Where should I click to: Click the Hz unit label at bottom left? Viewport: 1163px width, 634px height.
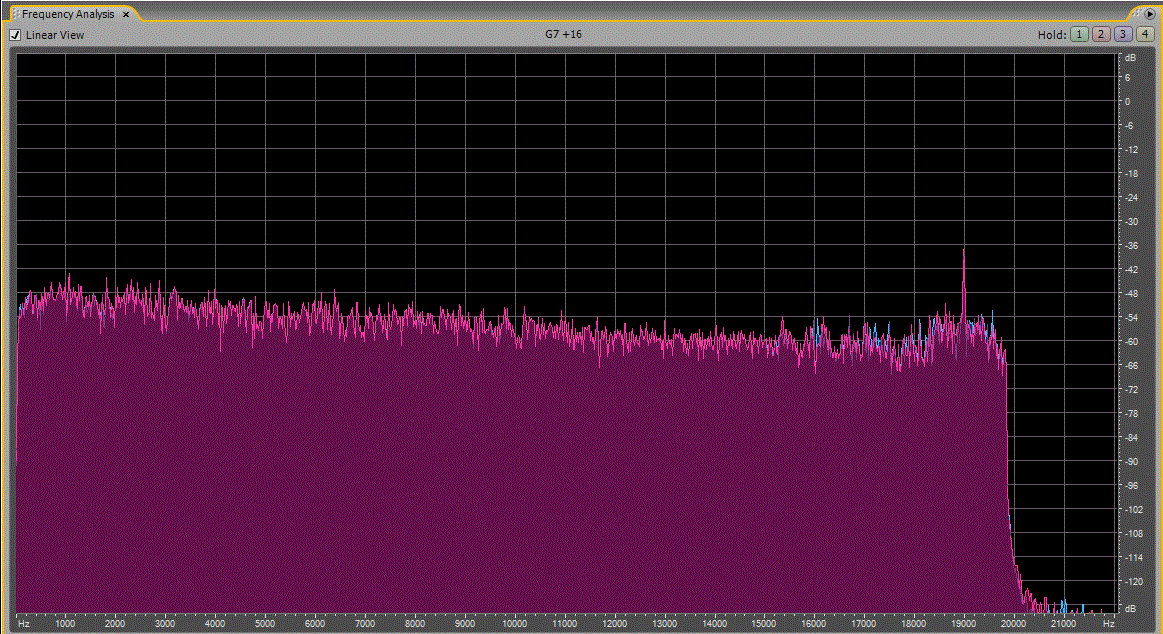coord(23,623)
